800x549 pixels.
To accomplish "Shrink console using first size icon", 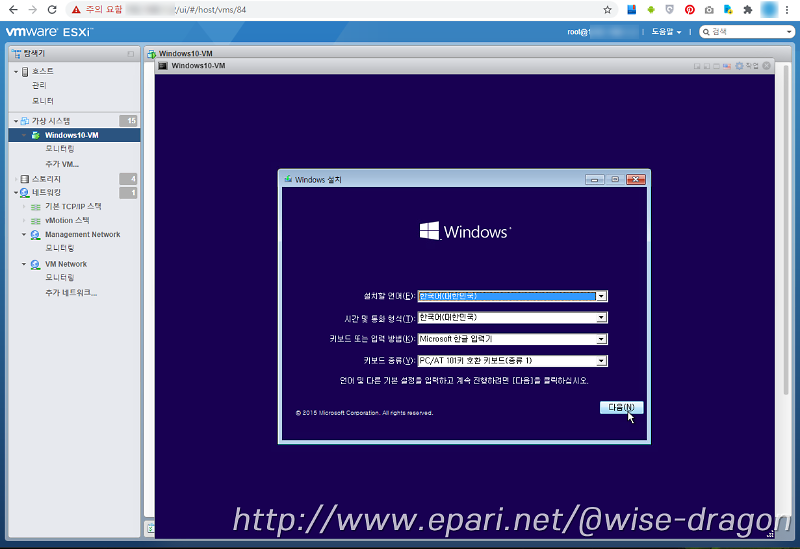I will [697, 66].
